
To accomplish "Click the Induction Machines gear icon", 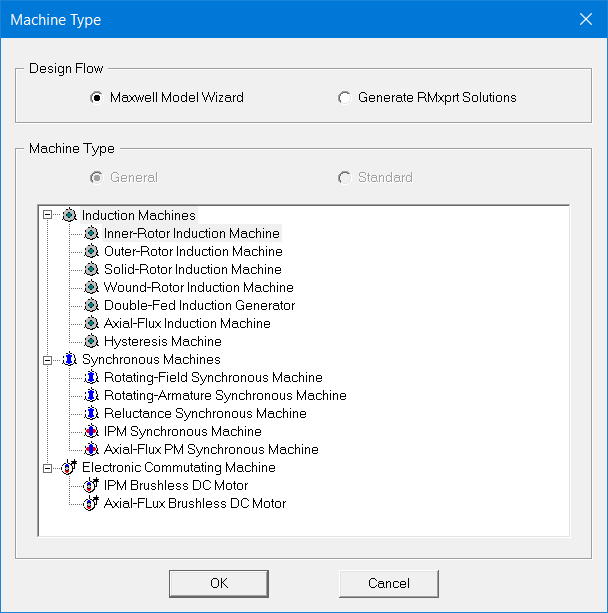I will pyautogui.click(x=69, y=215).
